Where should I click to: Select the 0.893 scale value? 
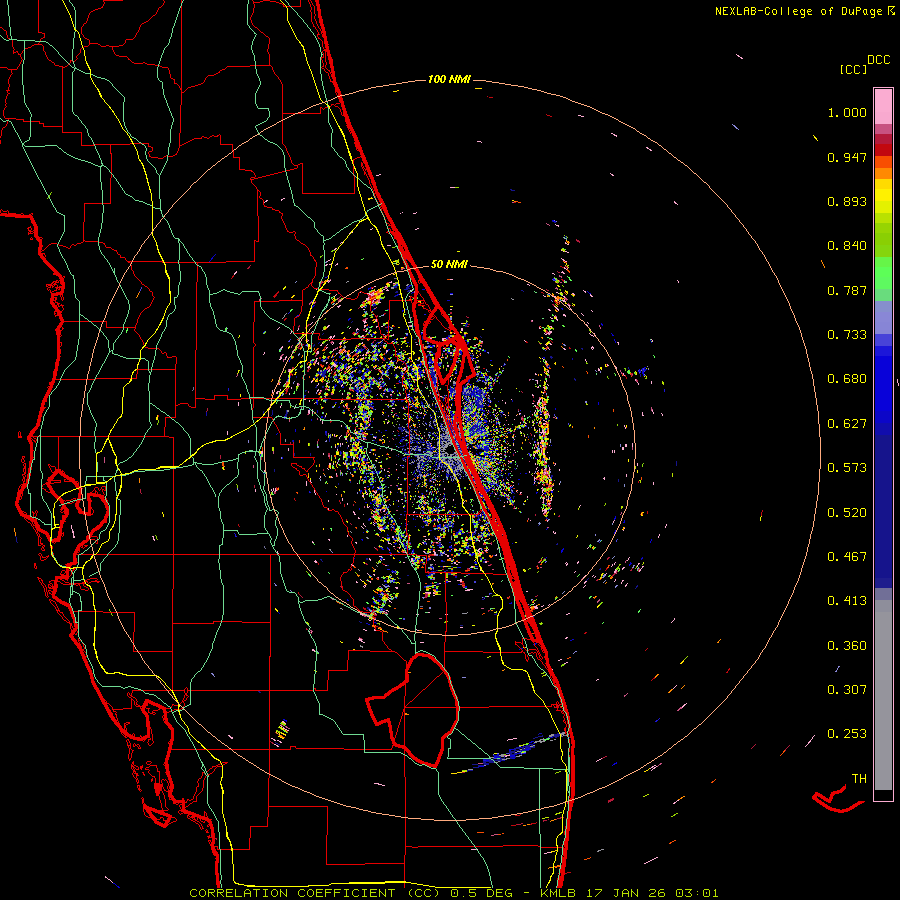coord(847,201)
